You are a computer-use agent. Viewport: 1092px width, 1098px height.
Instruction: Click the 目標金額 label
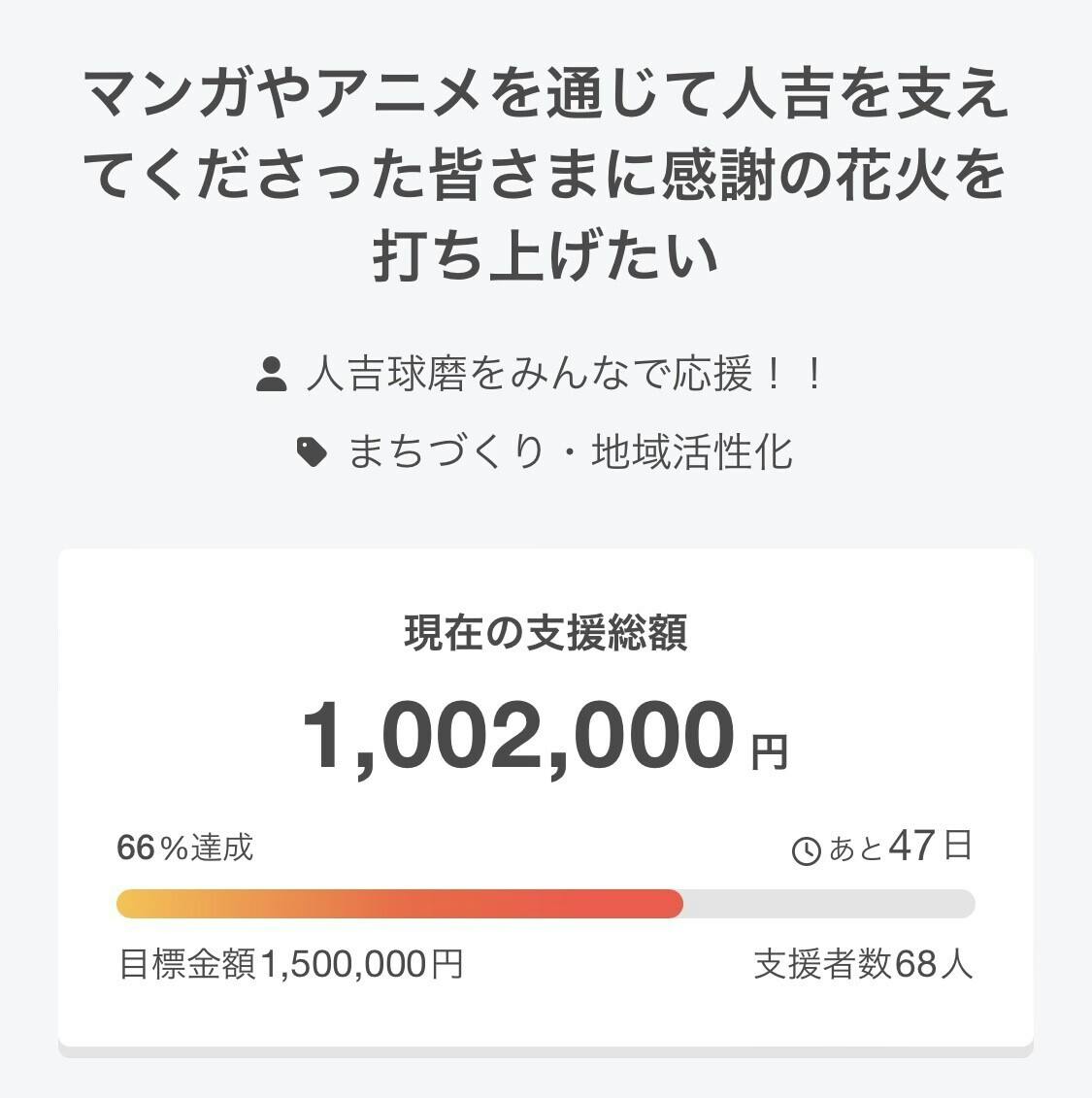coord(187,964)
